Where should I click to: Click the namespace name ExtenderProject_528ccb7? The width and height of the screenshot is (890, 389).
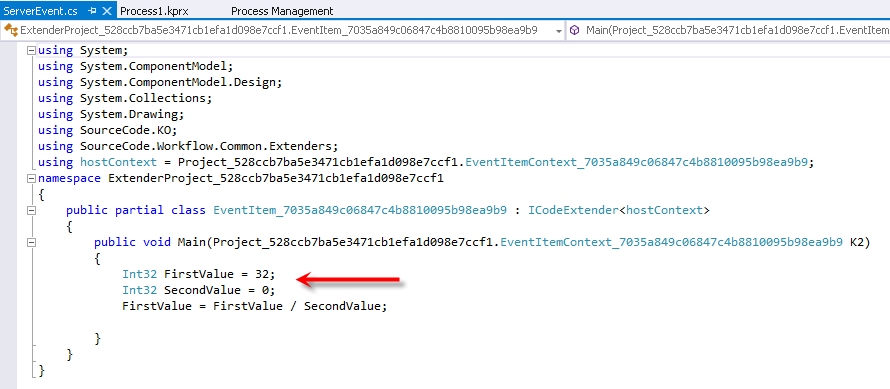275,178
